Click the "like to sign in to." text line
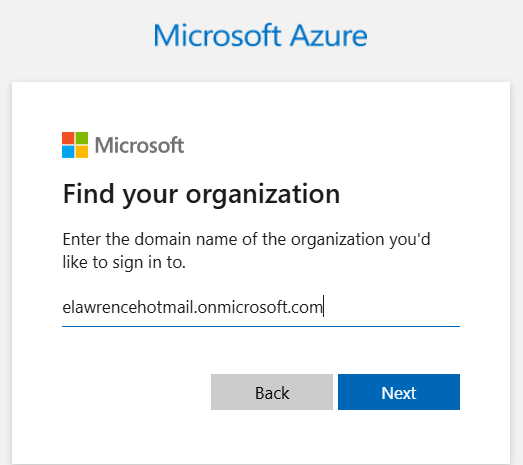The width and height of the screenshot is (523, 465). coord(124,263)
